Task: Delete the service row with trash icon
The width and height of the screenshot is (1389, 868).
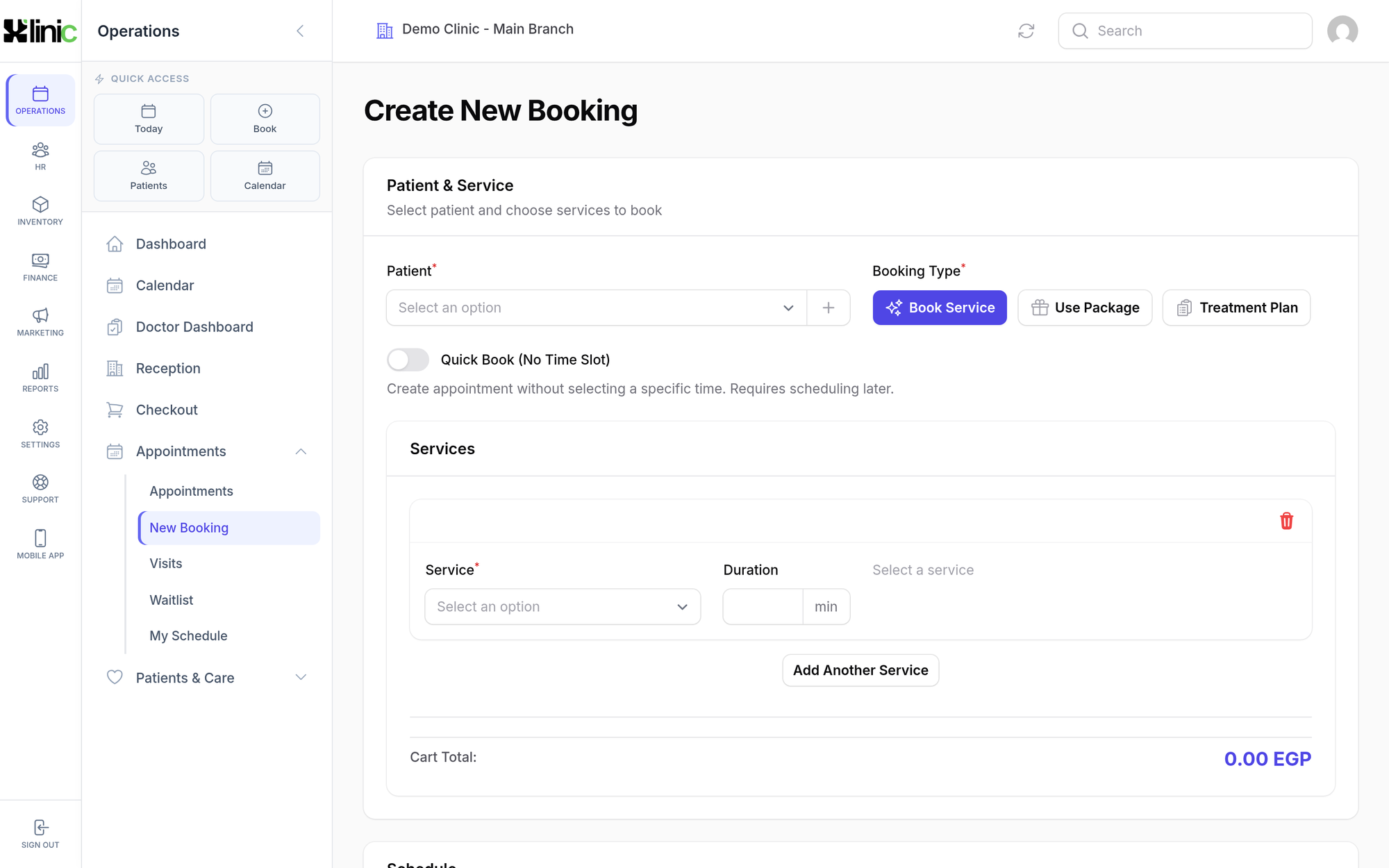Action: tap(1286, 521)
